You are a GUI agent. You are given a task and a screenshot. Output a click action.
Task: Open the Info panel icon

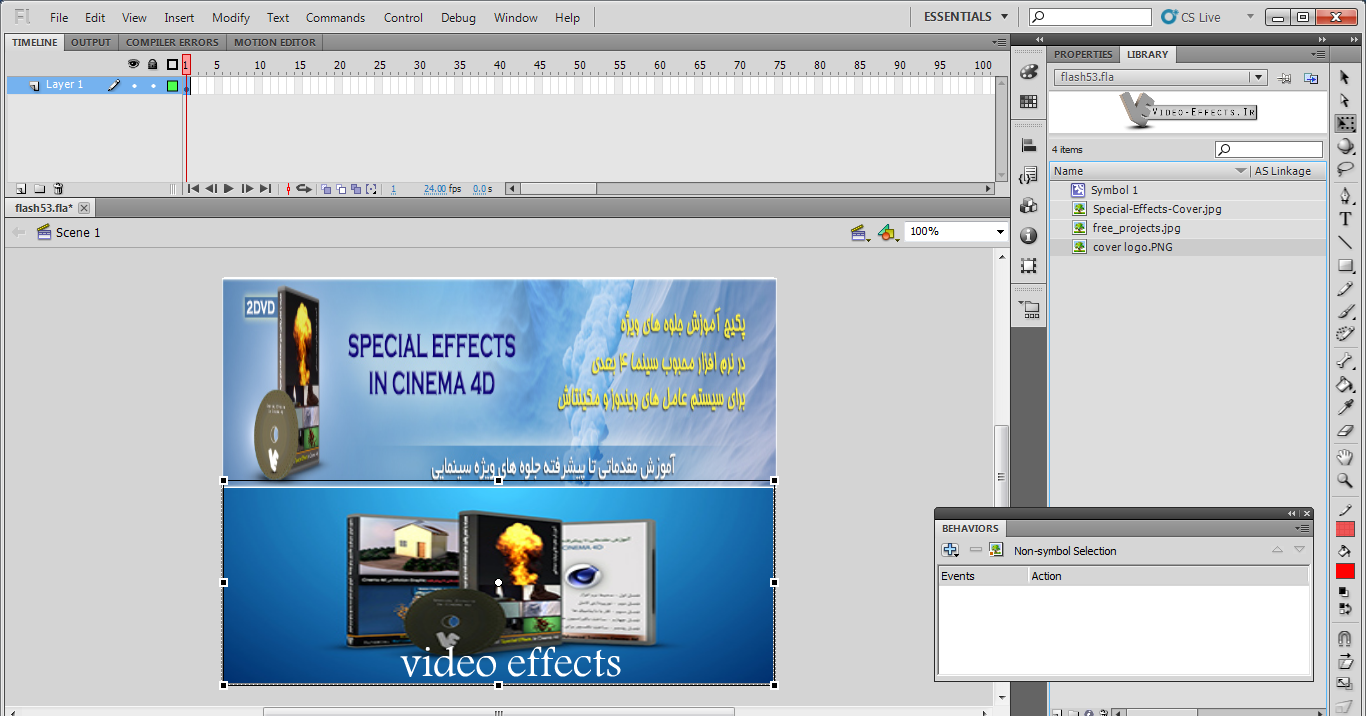(1029, 236)
